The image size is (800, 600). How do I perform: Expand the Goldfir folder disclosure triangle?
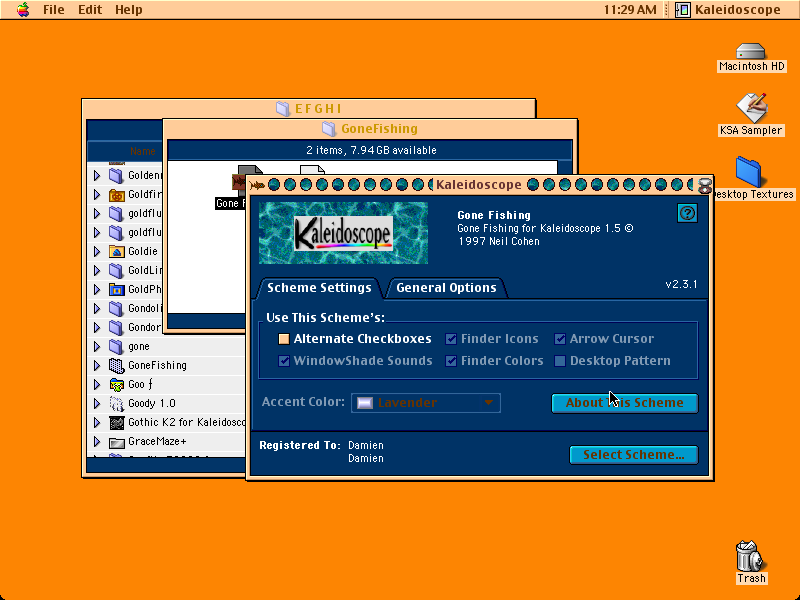(x=97, y=194)
